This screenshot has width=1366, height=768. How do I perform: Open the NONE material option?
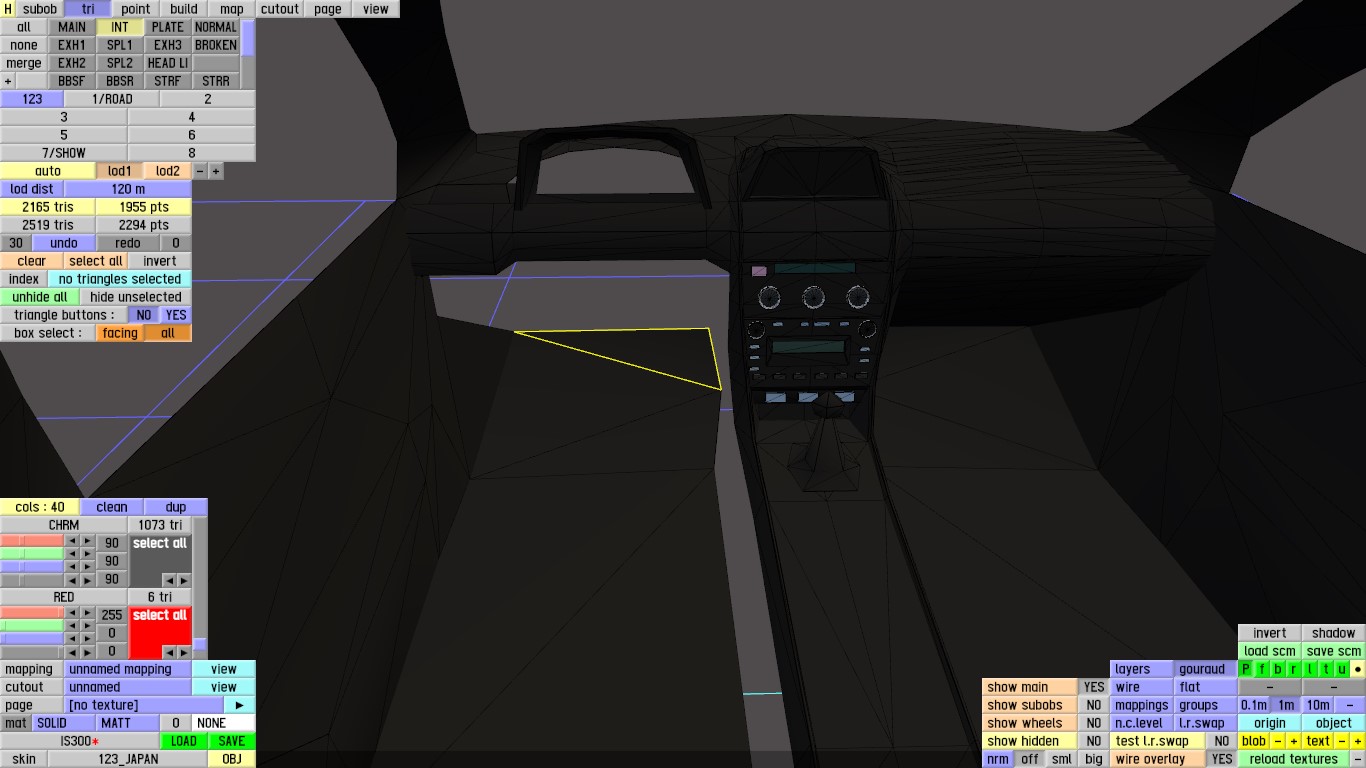pyautogui.click(x=224, y=723)
